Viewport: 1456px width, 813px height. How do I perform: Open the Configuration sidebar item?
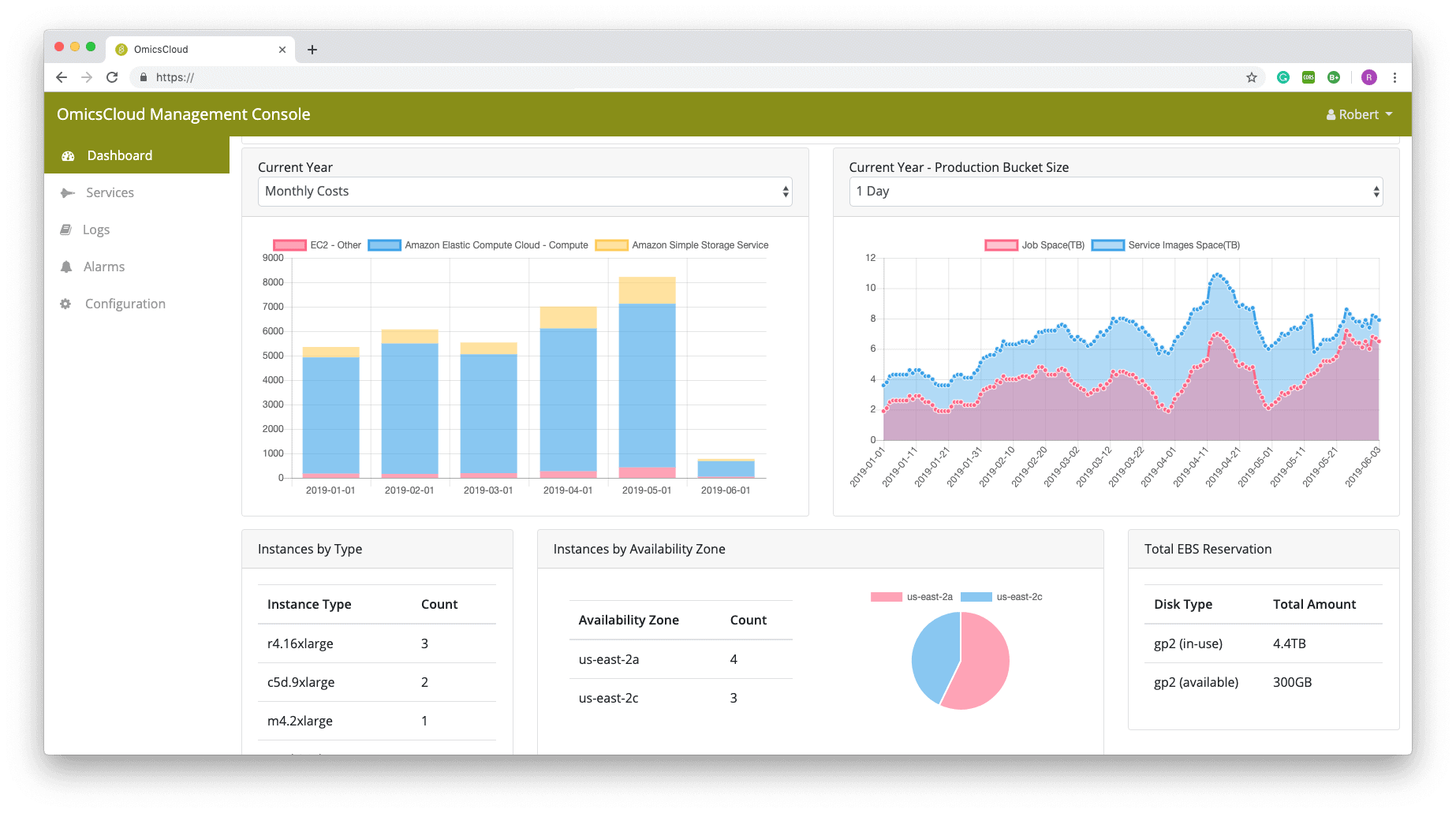point(136,304)
